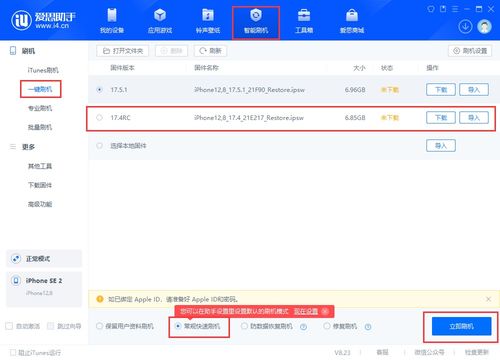Screen dimensions: 500x360
Task: Import a local firmware via 选择本地固件 row
Action: pyautogui.click(x=441, y=145)
